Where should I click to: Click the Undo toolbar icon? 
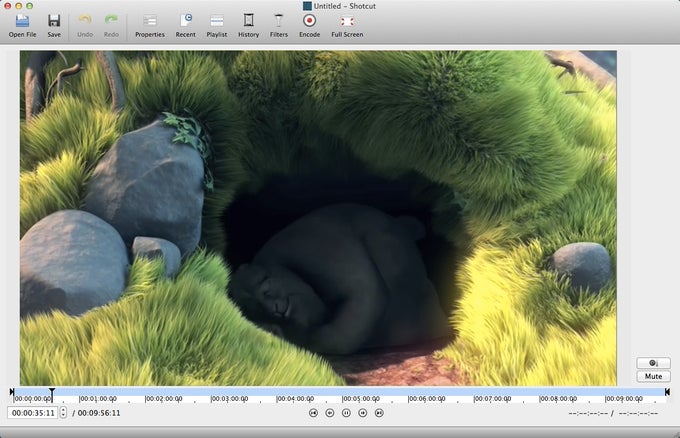click(x=85, y=26)
